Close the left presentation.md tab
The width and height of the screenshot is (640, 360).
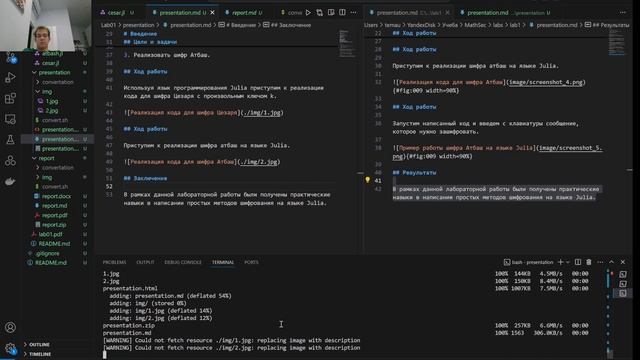tap(212, 13)
